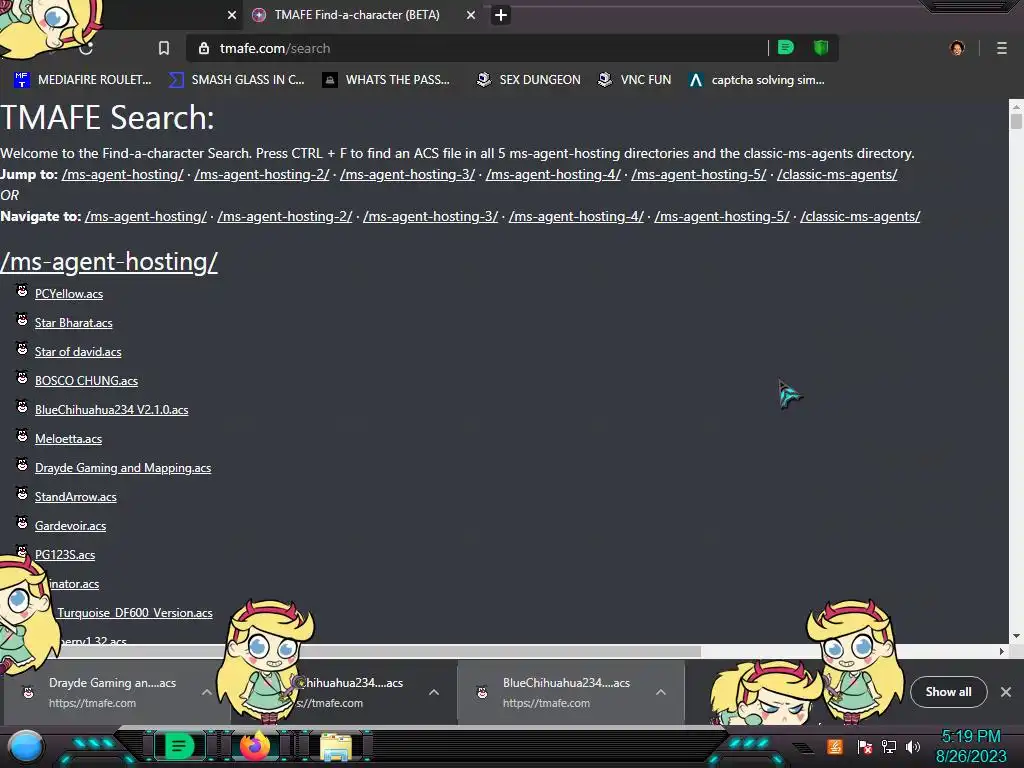This screenshot has height=768, width=1024.
Task: Click the network tray icon
Action: coord(889,746)
